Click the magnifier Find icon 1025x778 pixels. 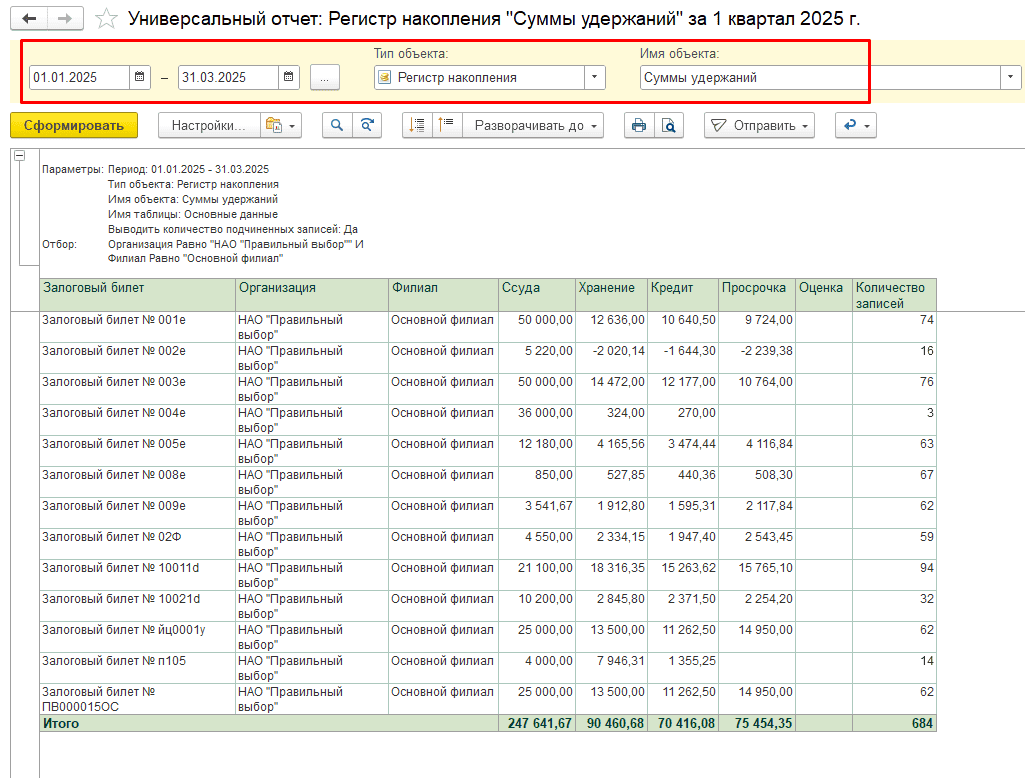[337, 125]
